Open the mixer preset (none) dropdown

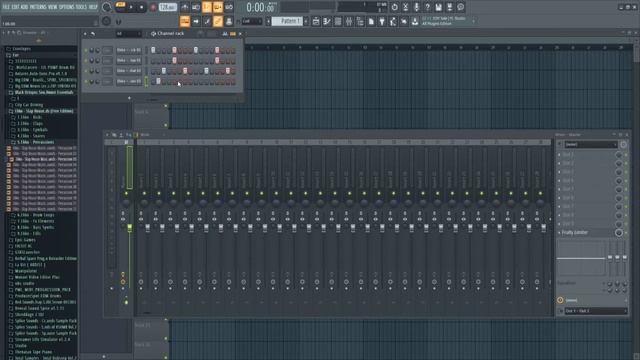point(591,144)
